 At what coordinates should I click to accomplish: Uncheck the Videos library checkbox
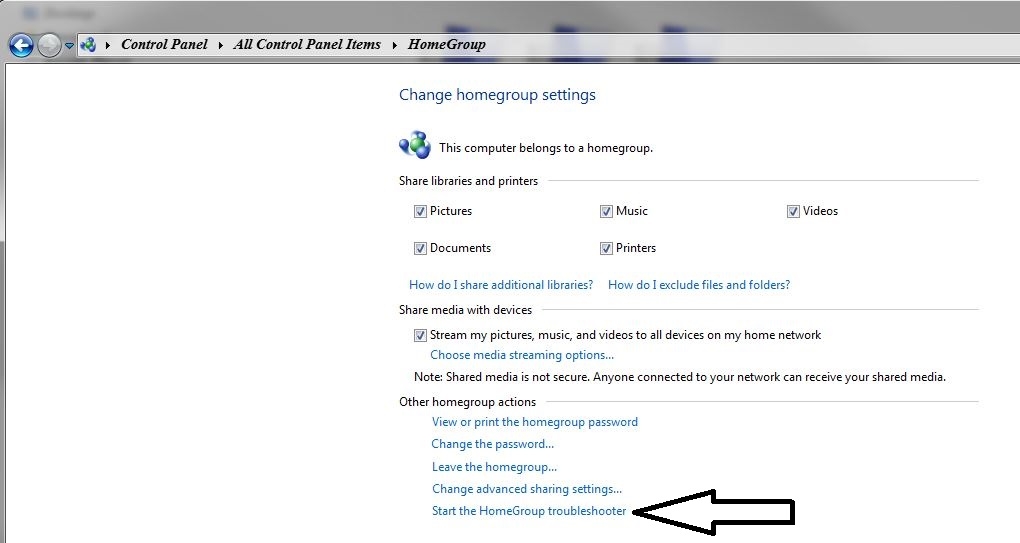tap(793, 211)
